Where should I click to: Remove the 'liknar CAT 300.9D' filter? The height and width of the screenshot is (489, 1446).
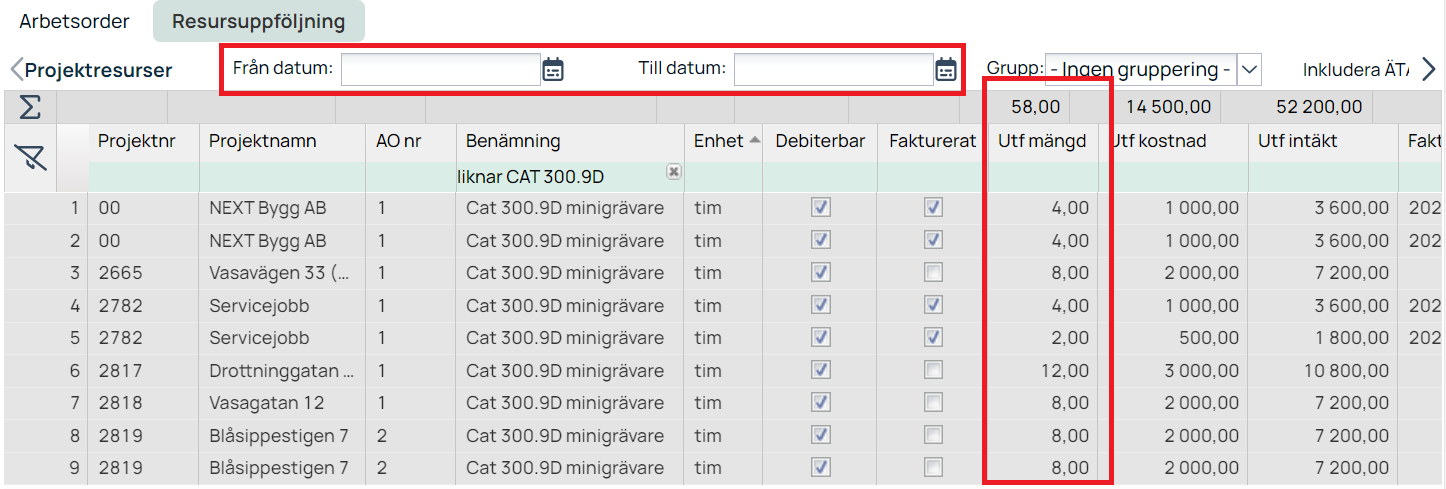(x=674, y=172)
